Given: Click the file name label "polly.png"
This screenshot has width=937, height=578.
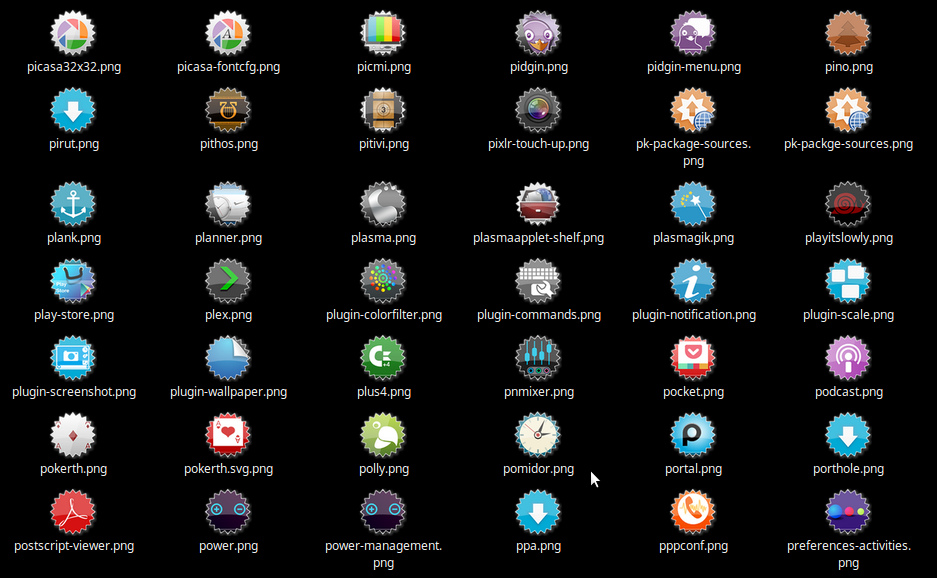Looking at the screenshot, I should pyautogui.click(x=384, y=469).
